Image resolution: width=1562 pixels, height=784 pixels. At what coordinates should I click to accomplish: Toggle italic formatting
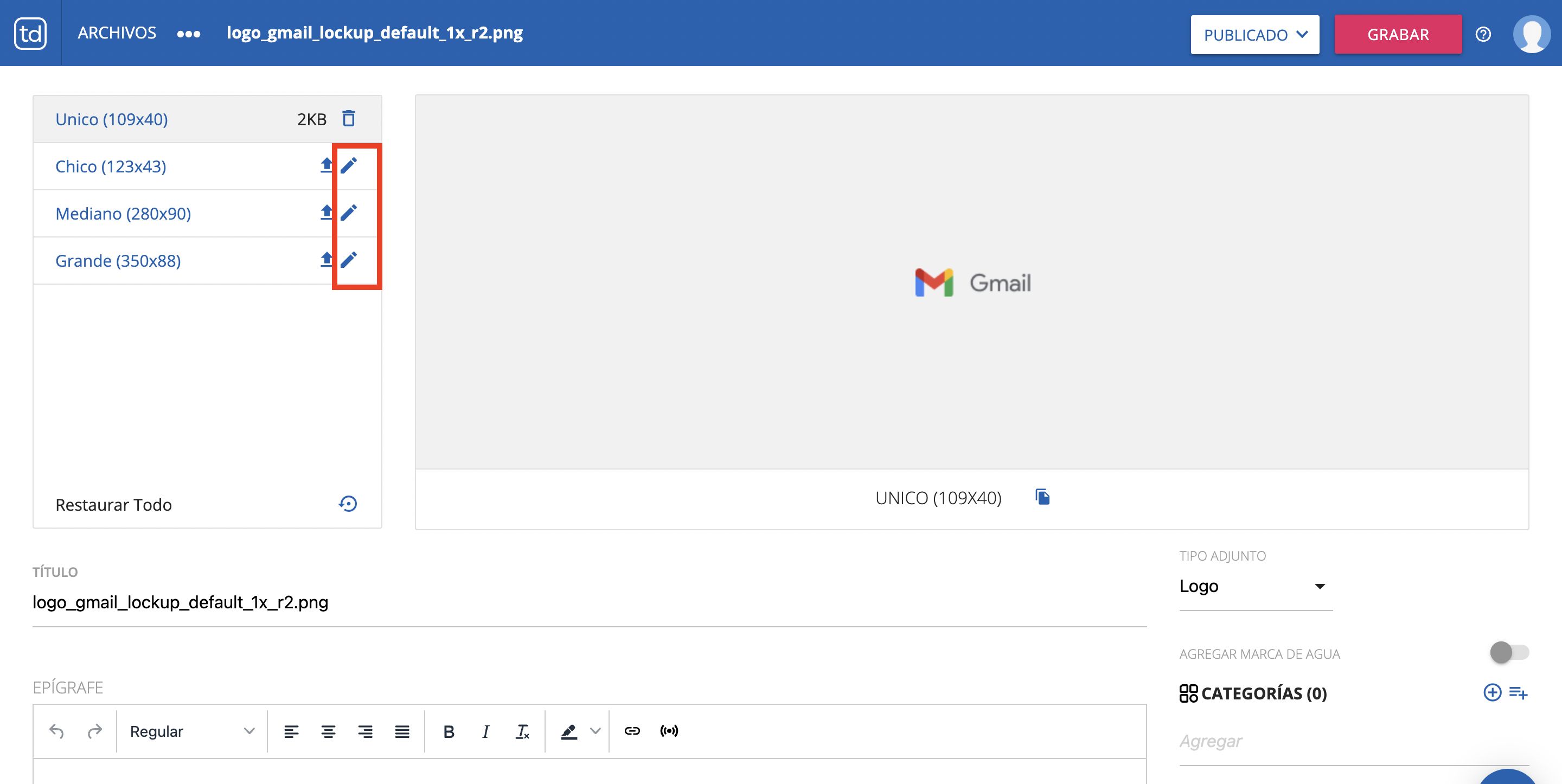coord(486,732)
